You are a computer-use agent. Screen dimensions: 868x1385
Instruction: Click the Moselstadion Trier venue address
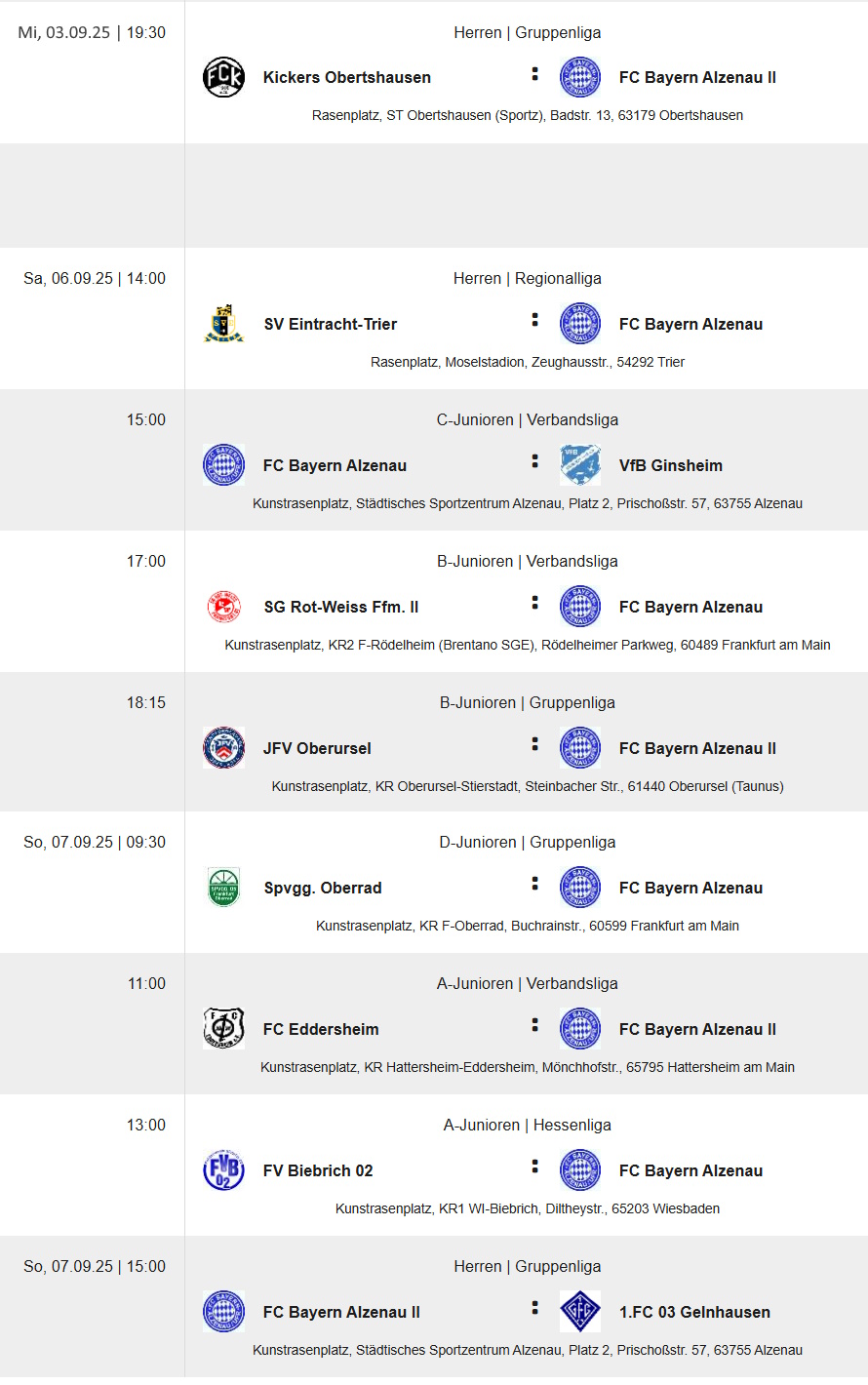tap(527, 362)
